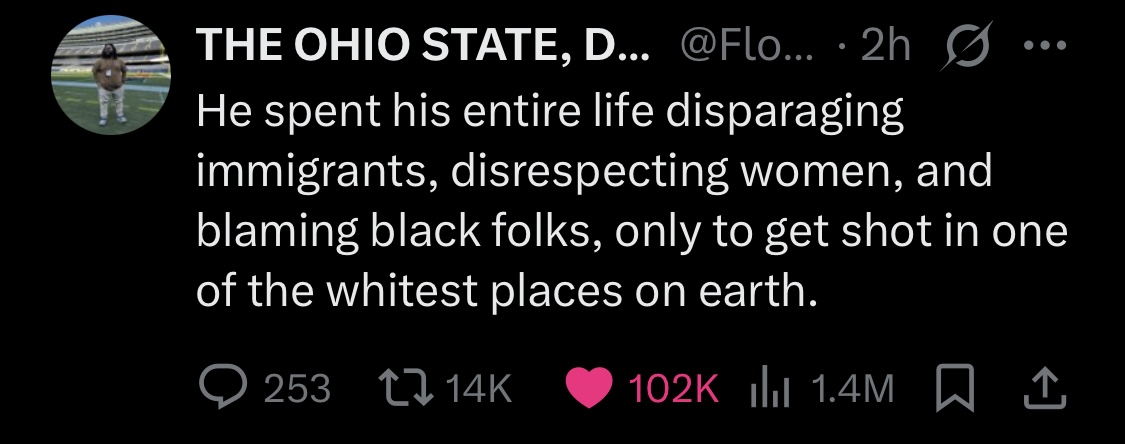Open the post via the 2h timestamp
Image resolution: width=1125 pixels, height=444 pixels.
click(x=884, y=46)
